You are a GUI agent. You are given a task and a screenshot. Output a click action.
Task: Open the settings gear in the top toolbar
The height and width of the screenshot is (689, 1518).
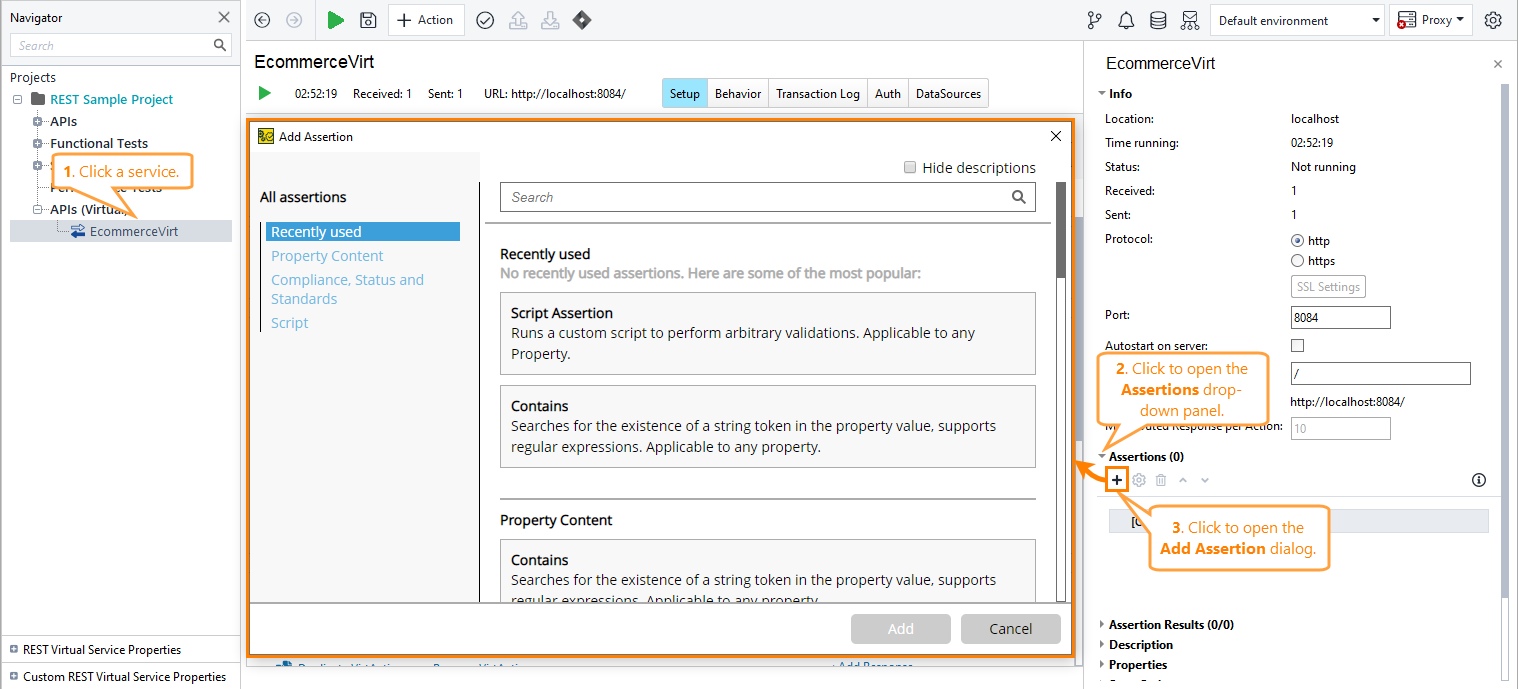pyautogui.click(x=1493, y=20)
